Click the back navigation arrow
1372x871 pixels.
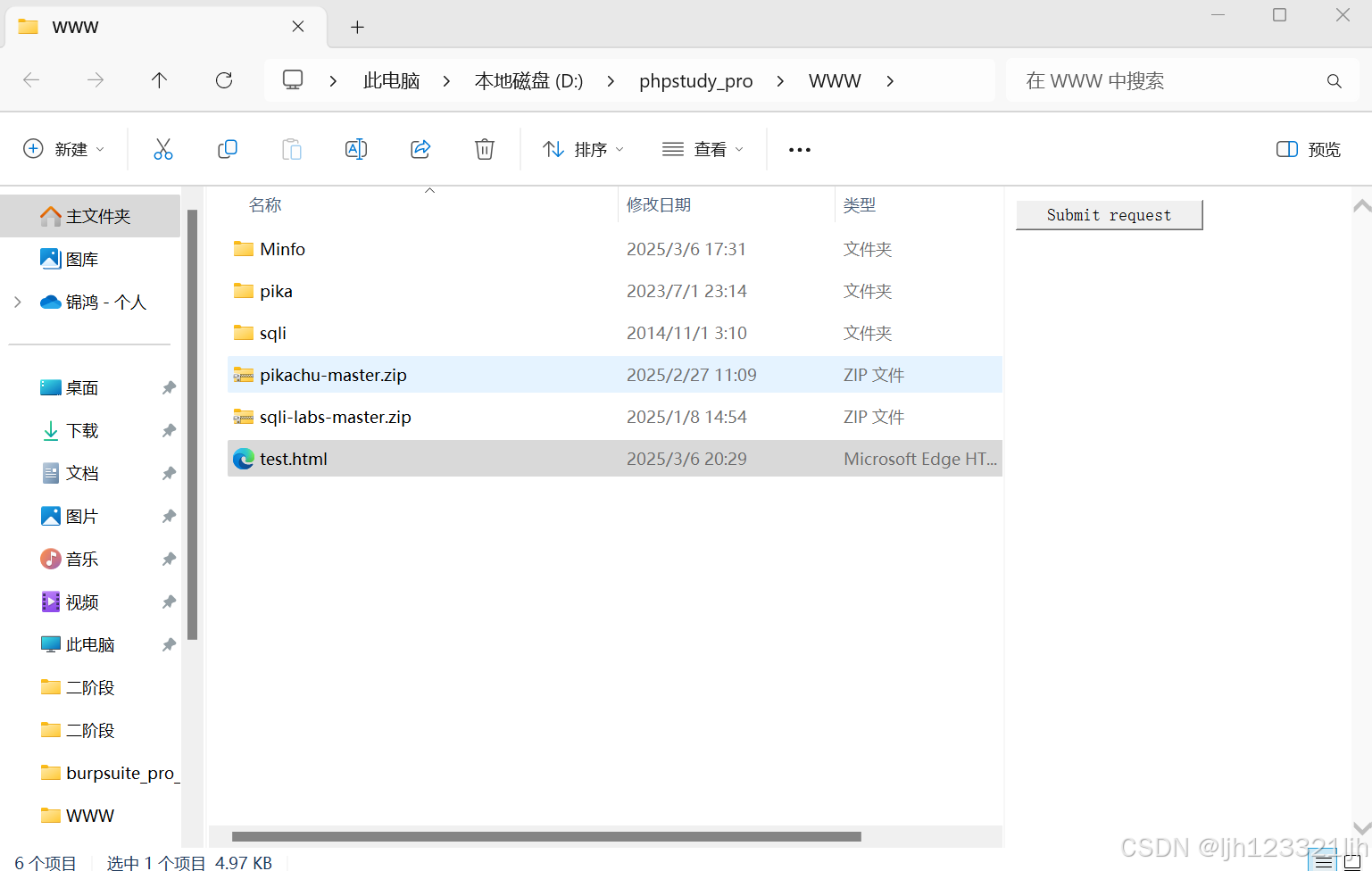[x=31, y=80]
